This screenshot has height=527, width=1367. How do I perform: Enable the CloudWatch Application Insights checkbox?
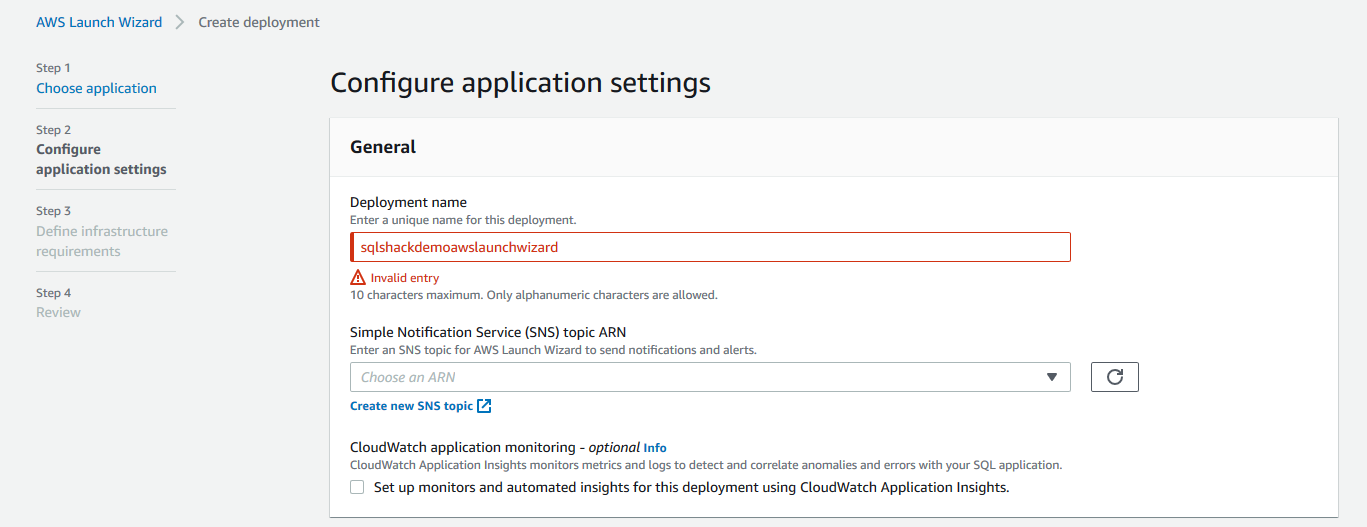click(357, 488)
